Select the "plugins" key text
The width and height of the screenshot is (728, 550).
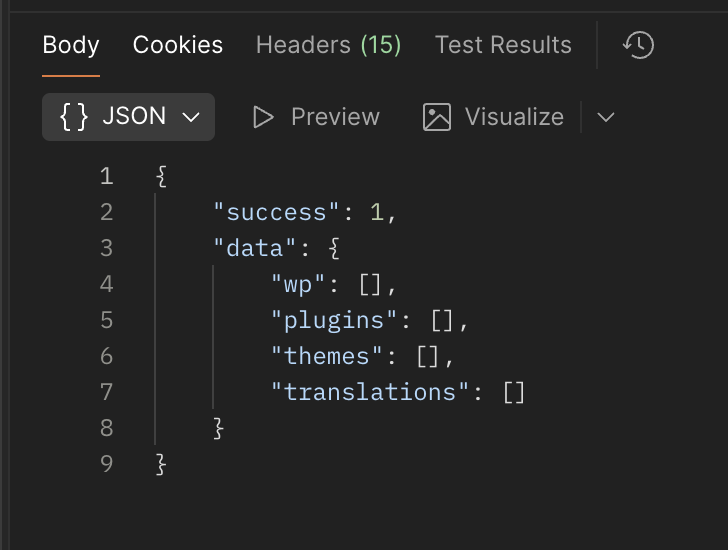335,320
